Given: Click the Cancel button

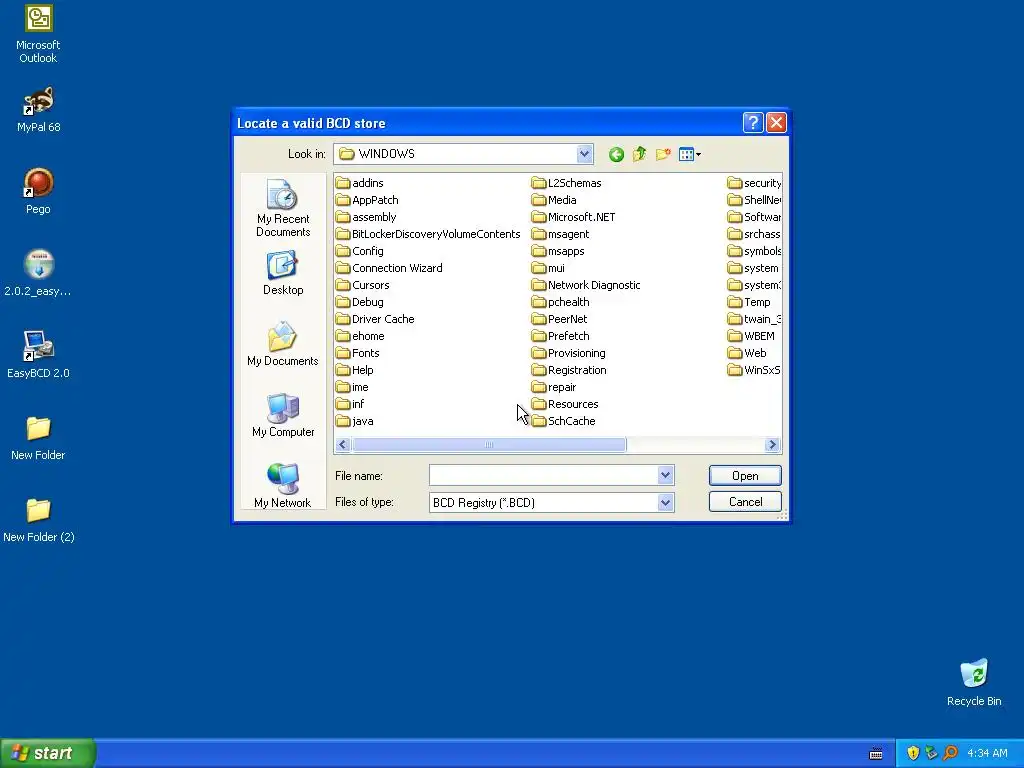Looking at the screenshot, I should pyautogui.click(x=745, y=502).
